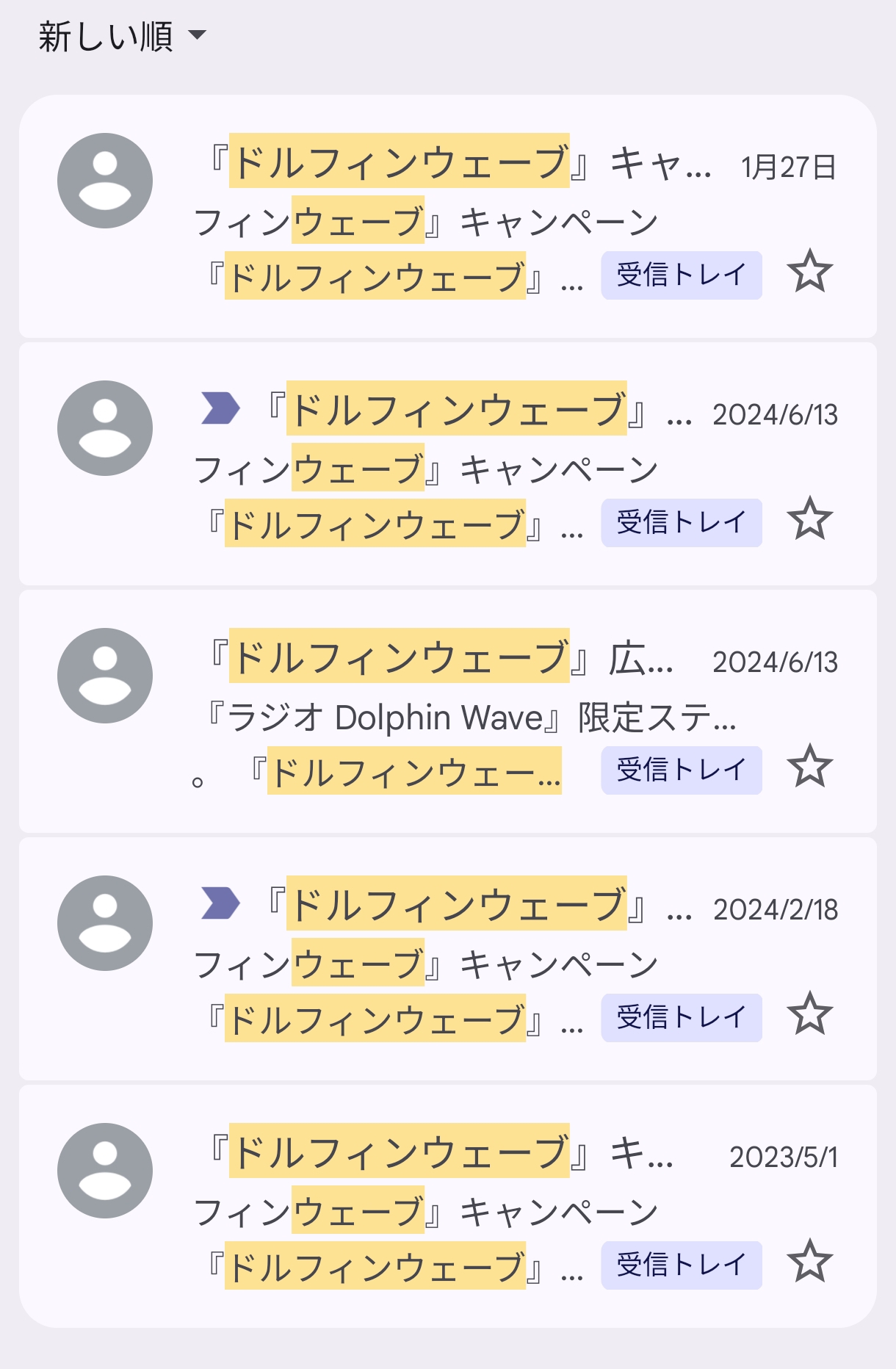Star the email dated 1月27日

pyautogui.click(x=809, y=272)
